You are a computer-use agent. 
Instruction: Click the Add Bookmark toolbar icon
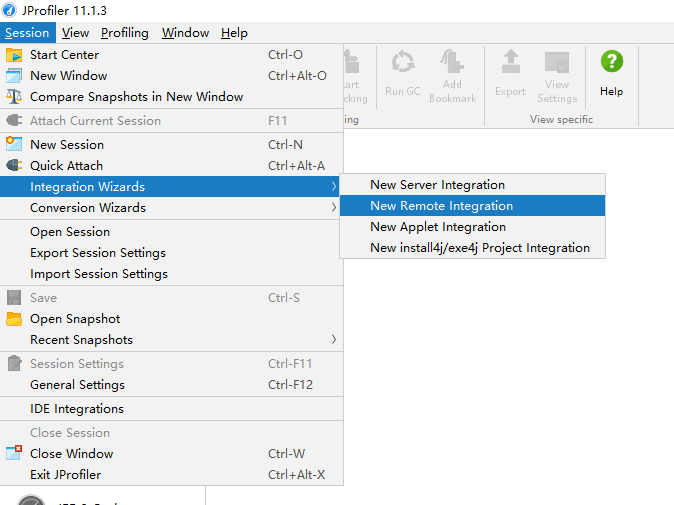452,61
